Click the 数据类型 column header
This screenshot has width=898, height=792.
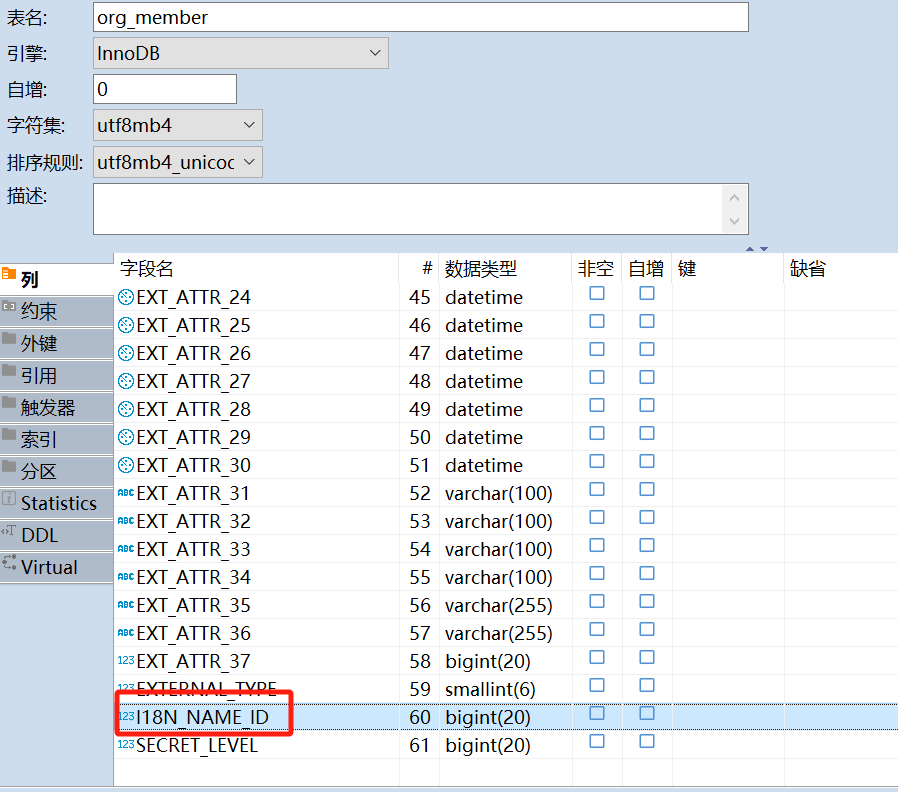click(505, 269)
